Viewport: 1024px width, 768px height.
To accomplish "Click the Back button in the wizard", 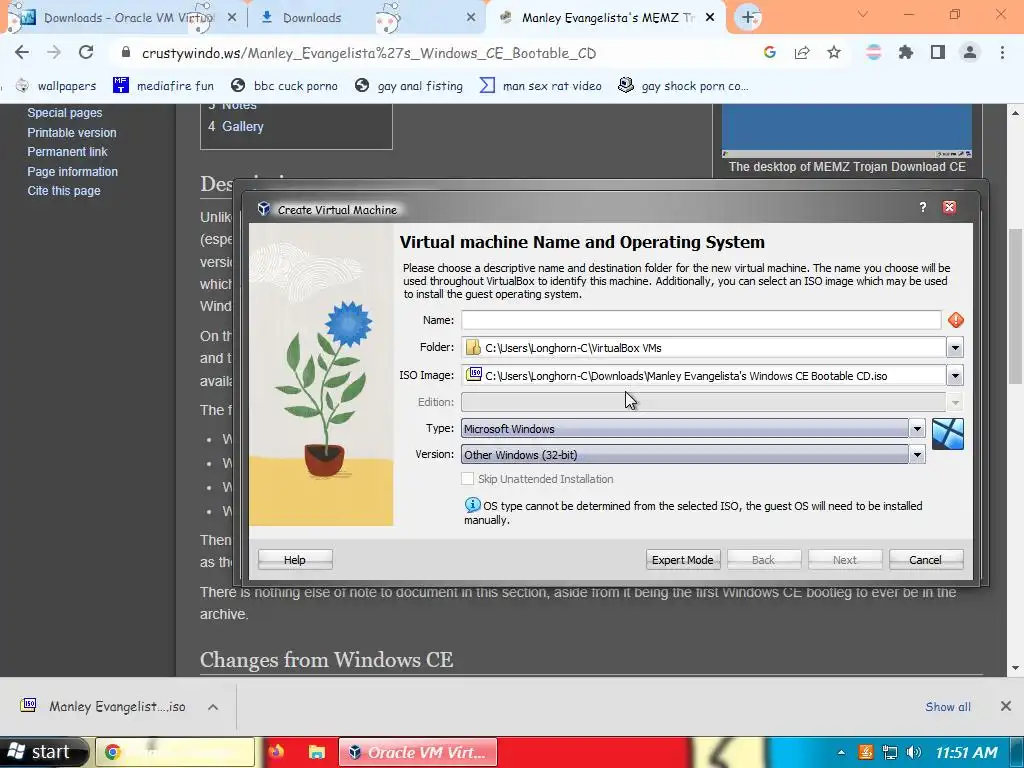I will coord(764,560).
